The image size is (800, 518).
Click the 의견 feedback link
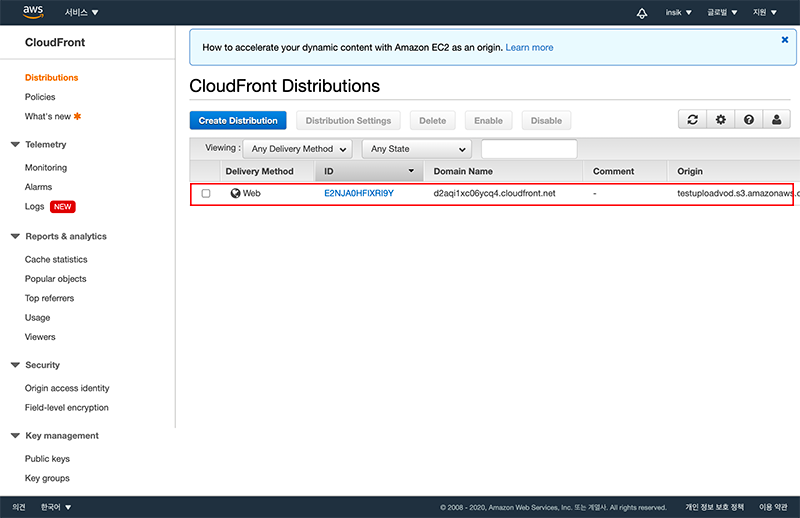pos(19,507)
